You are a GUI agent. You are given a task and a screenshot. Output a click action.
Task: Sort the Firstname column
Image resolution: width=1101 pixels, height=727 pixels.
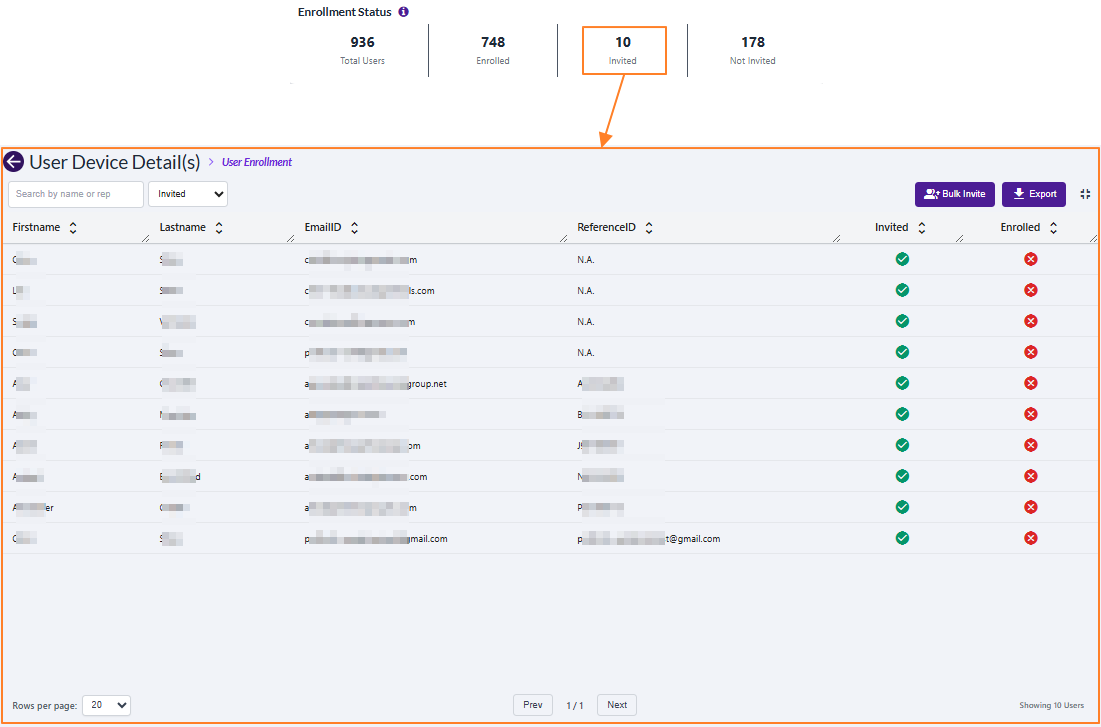click(x=71, y=227)
